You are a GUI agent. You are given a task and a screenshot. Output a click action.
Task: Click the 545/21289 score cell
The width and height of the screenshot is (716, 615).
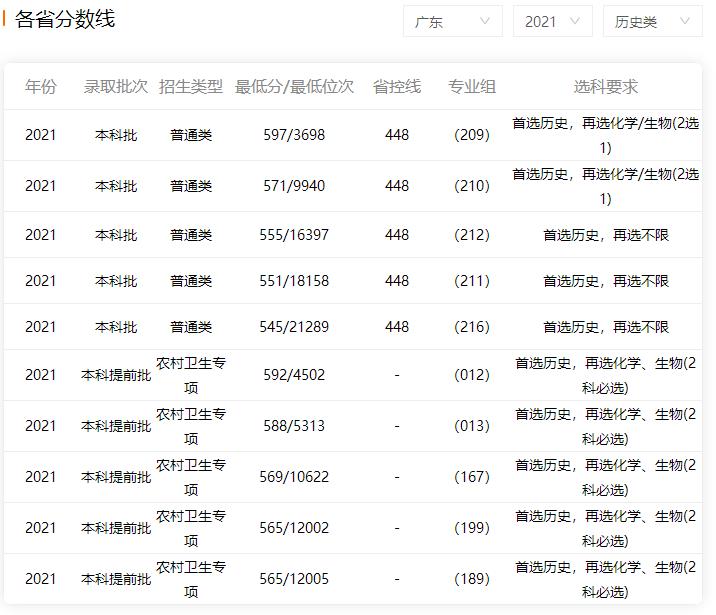point(294,327)
